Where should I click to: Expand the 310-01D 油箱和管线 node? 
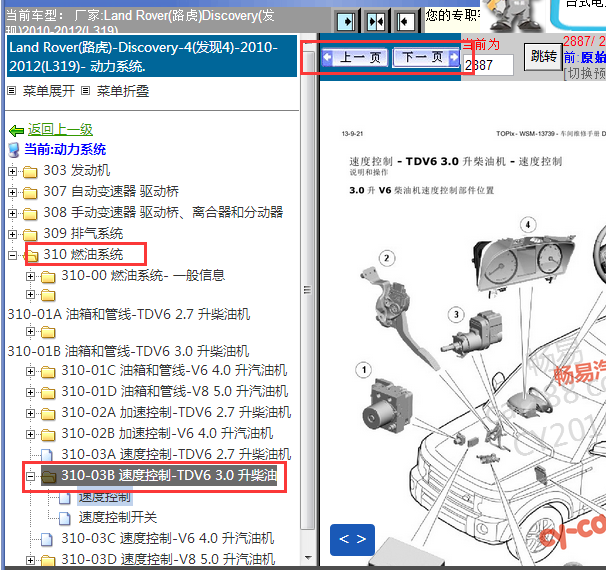(x=31, y=392)
